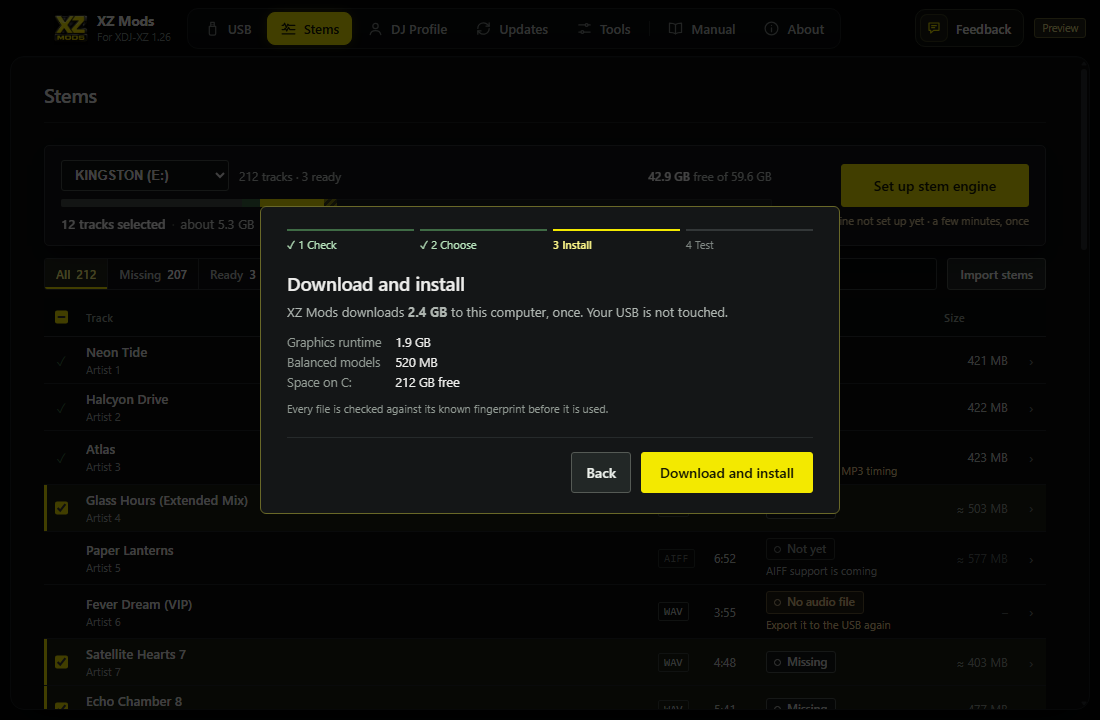Expand the Neon Tide row chevron
The image size is (1100, 720).
tap(1031, 361)
